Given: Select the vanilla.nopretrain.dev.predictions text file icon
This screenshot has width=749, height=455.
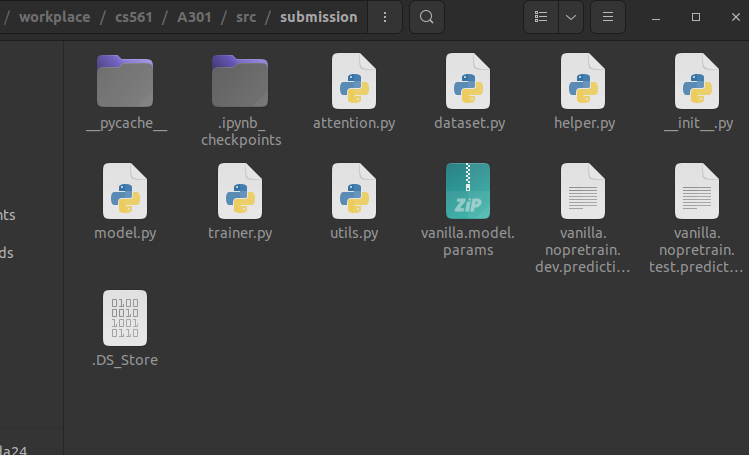Looking at the screenshot, I should tap(583, 191).
